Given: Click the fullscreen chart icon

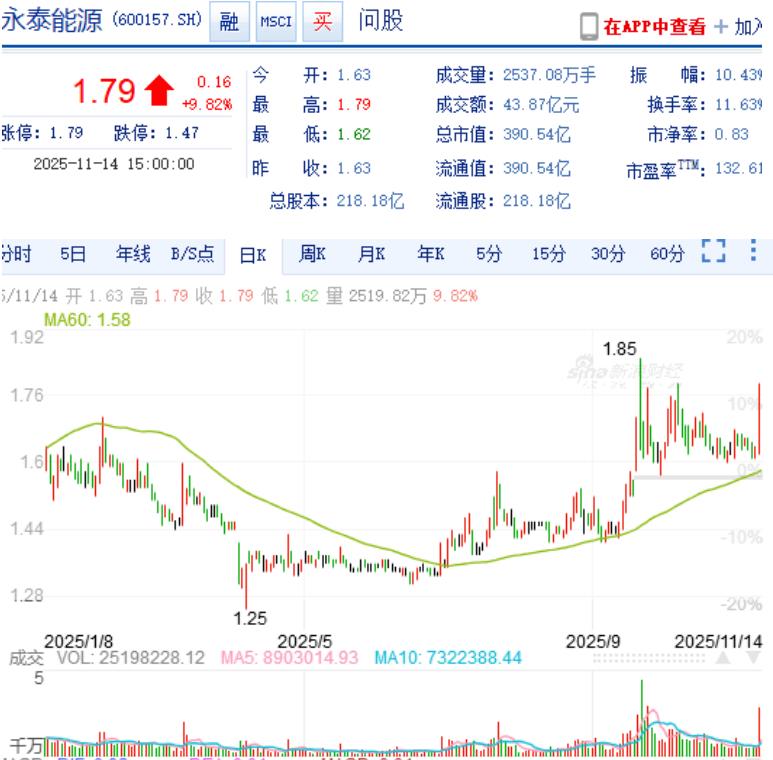Looking at the screenshot, I should click(713, 251).
